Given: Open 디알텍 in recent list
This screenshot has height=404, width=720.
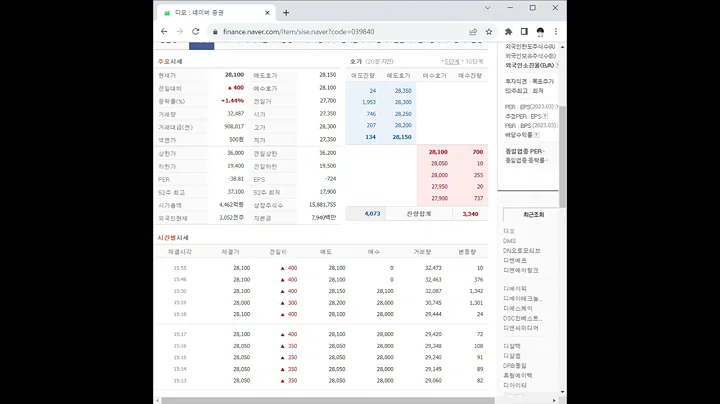Looking at the screenshot, I should (512, 346).
